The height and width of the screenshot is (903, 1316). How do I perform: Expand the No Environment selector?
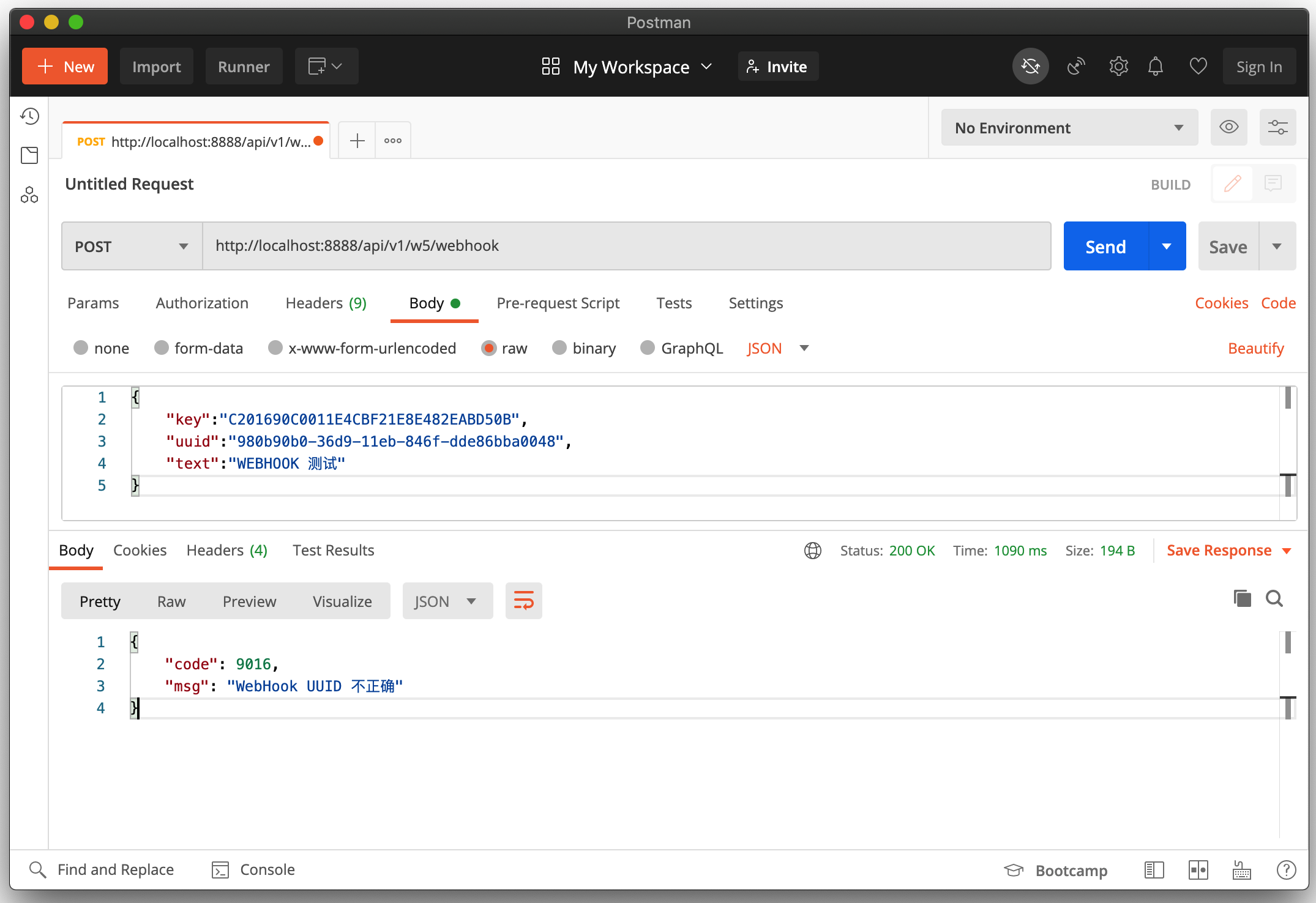(1069, 128)
